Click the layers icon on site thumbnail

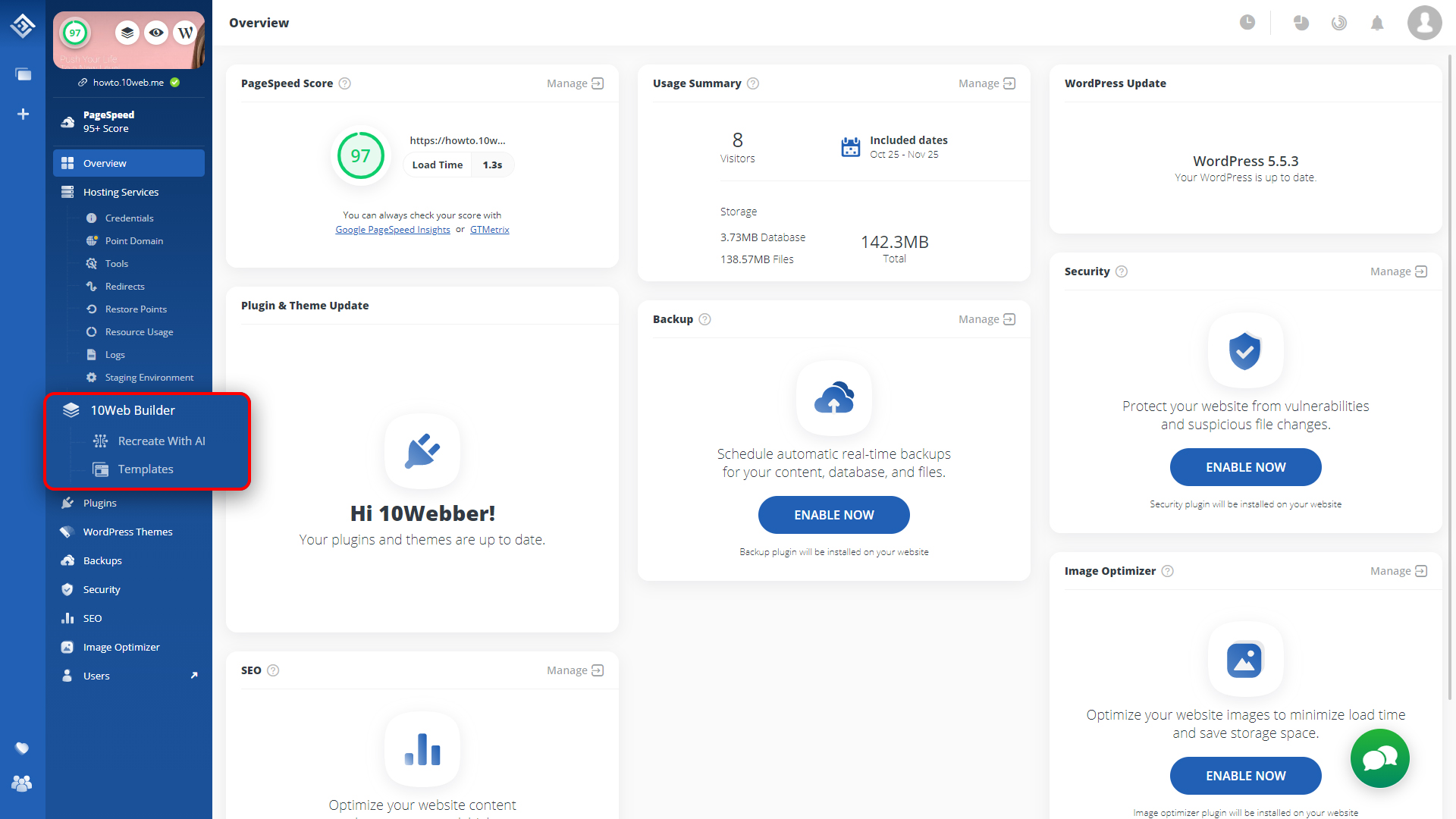point(127,33)
